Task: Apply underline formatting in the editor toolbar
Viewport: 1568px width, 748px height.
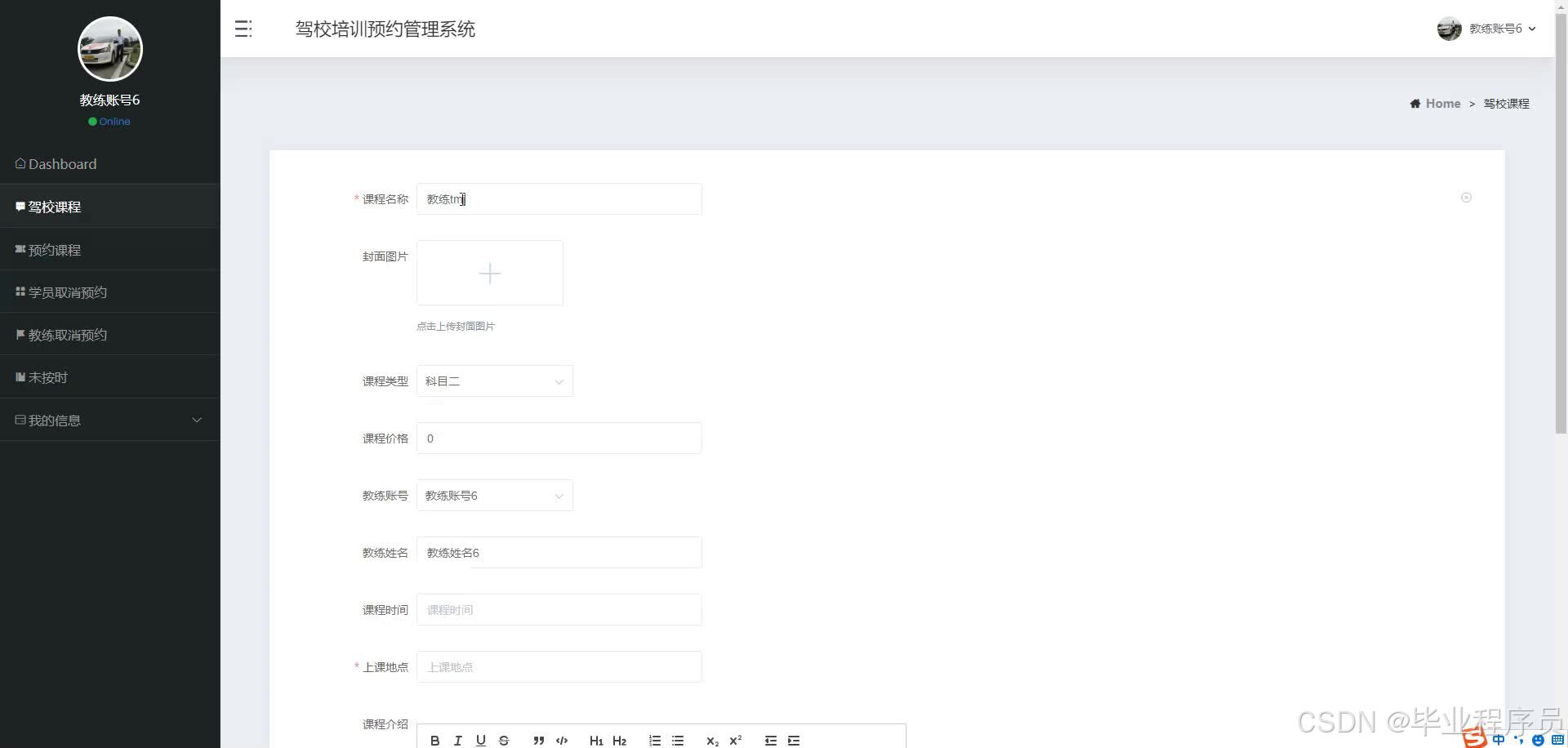Action: click(x=481, y=740)
